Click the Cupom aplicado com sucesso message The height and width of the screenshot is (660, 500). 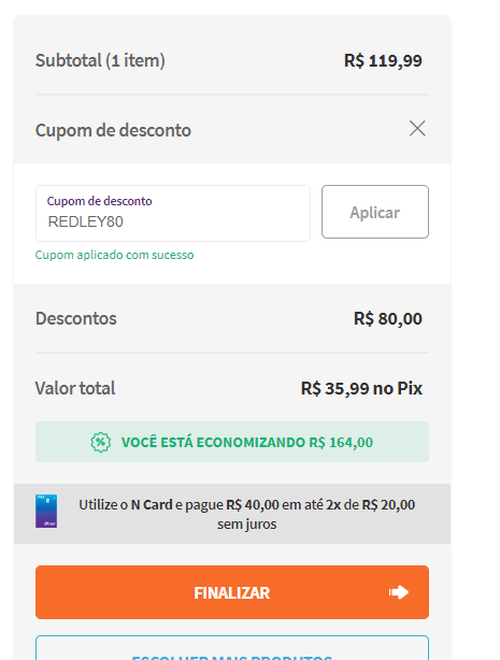[x=114, y=255]
